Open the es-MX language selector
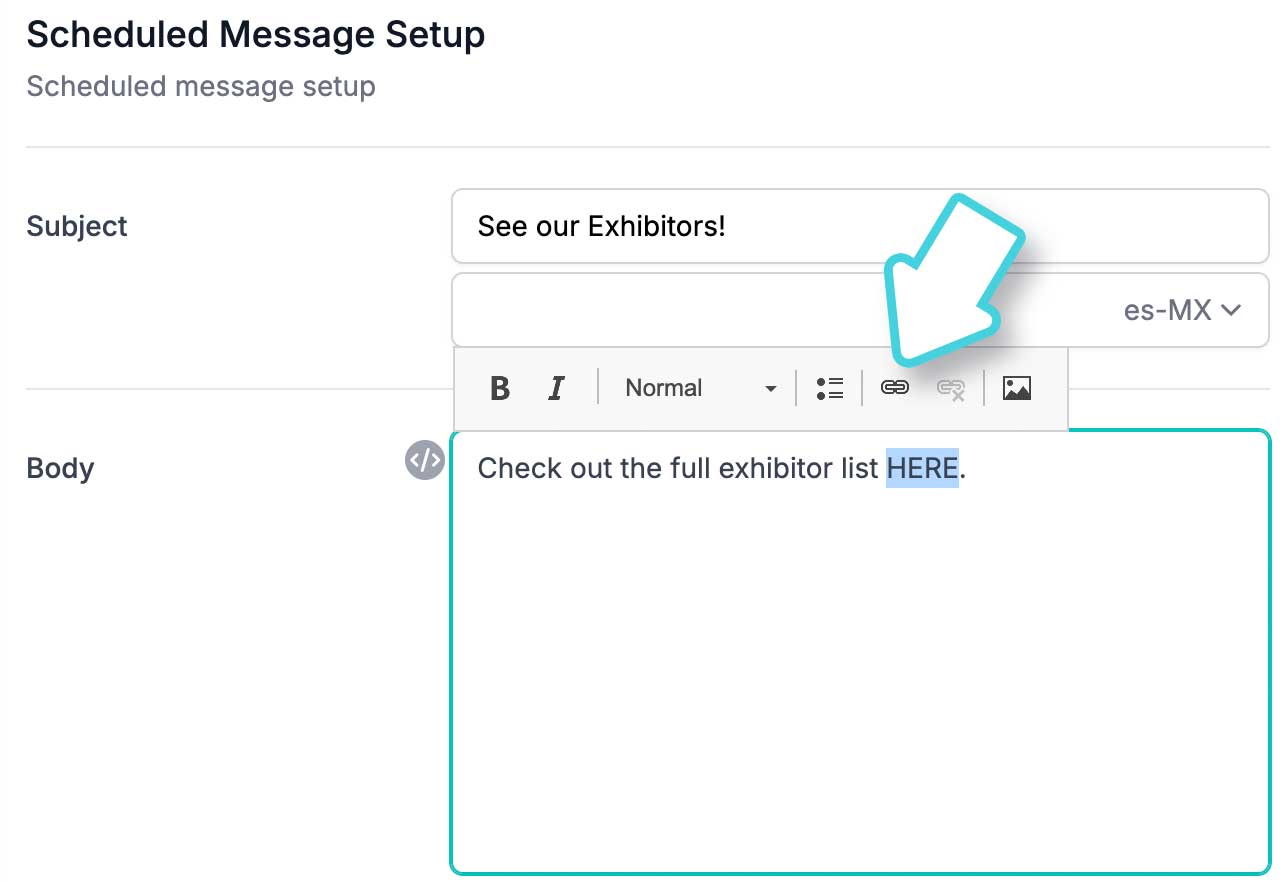 coord(1182,310)
